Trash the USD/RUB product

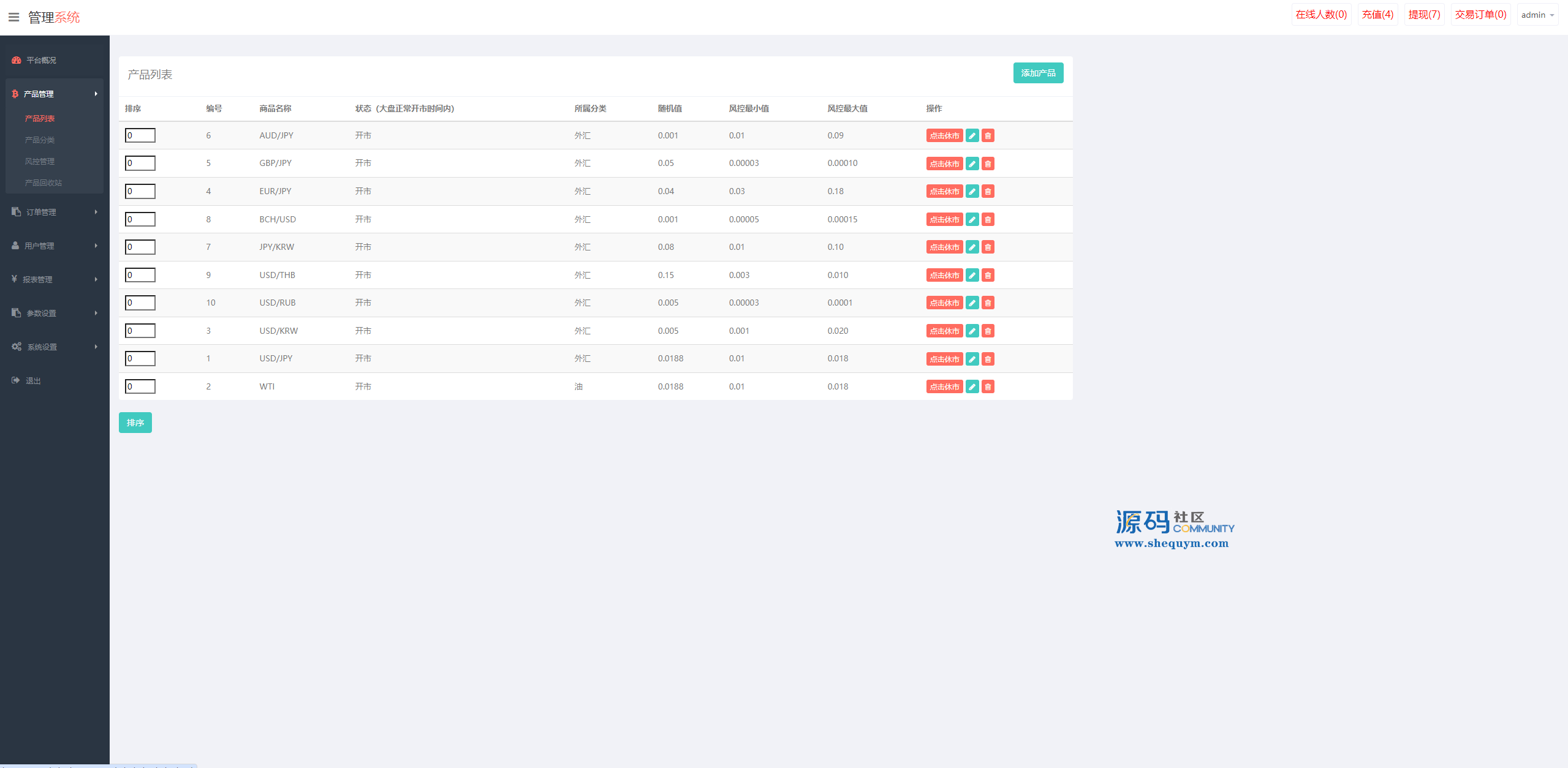point(988,303)
